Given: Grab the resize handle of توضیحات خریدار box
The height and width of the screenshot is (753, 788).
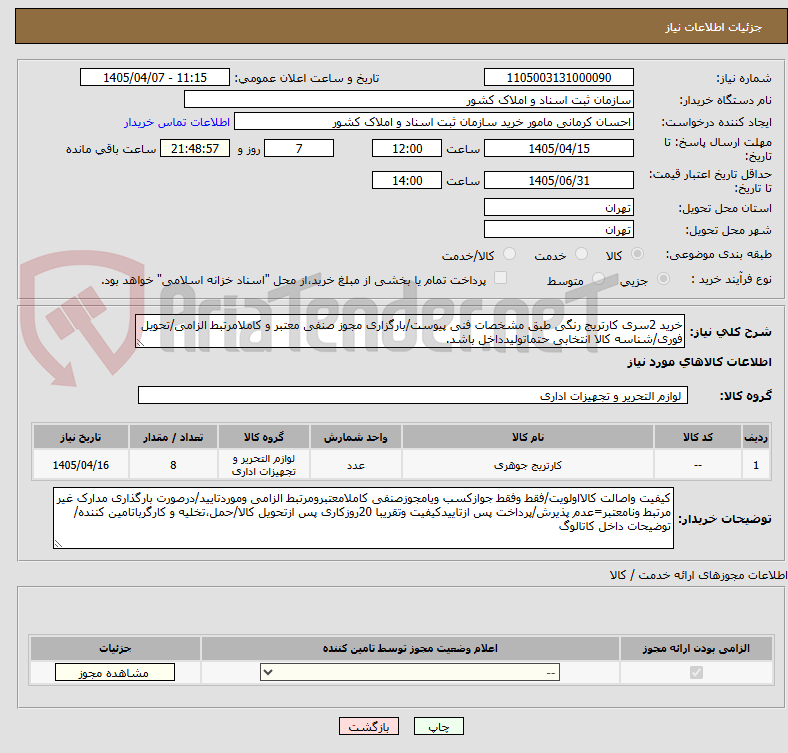Looking at the screenshot, I should coord(58,543).
